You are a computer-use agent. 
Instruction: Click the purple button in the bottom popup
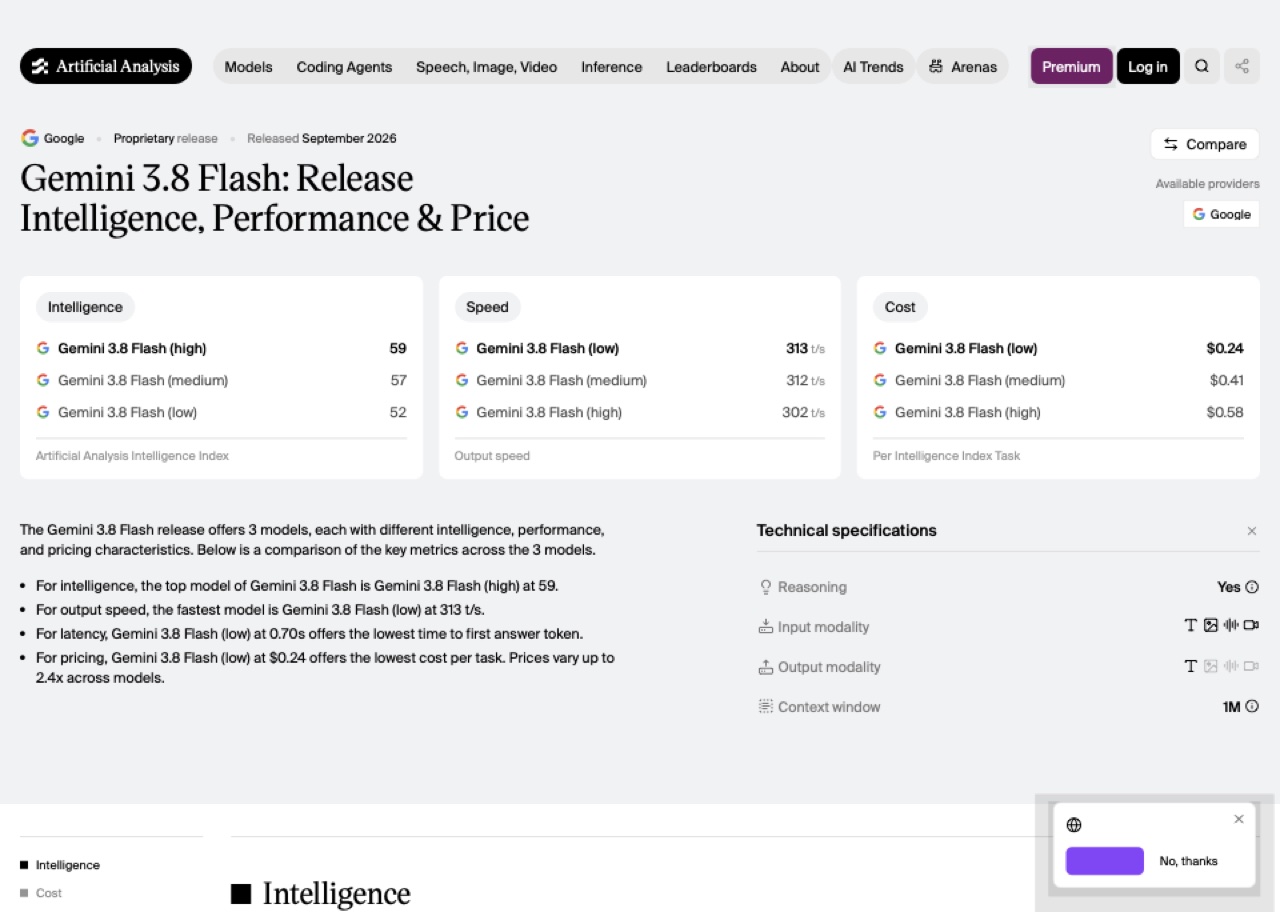[x=1105, y=861]
